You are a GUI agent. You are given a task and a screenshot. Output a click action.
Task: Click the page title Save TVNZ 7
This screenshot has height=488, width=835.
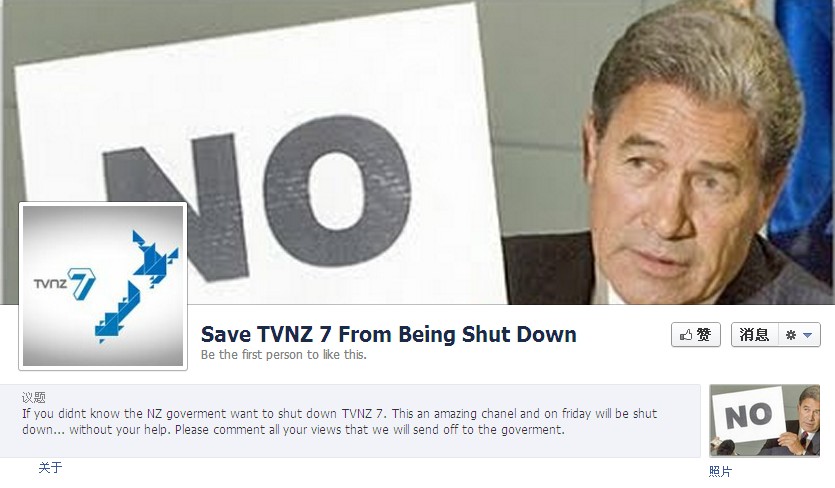click(x=388, y=335)
